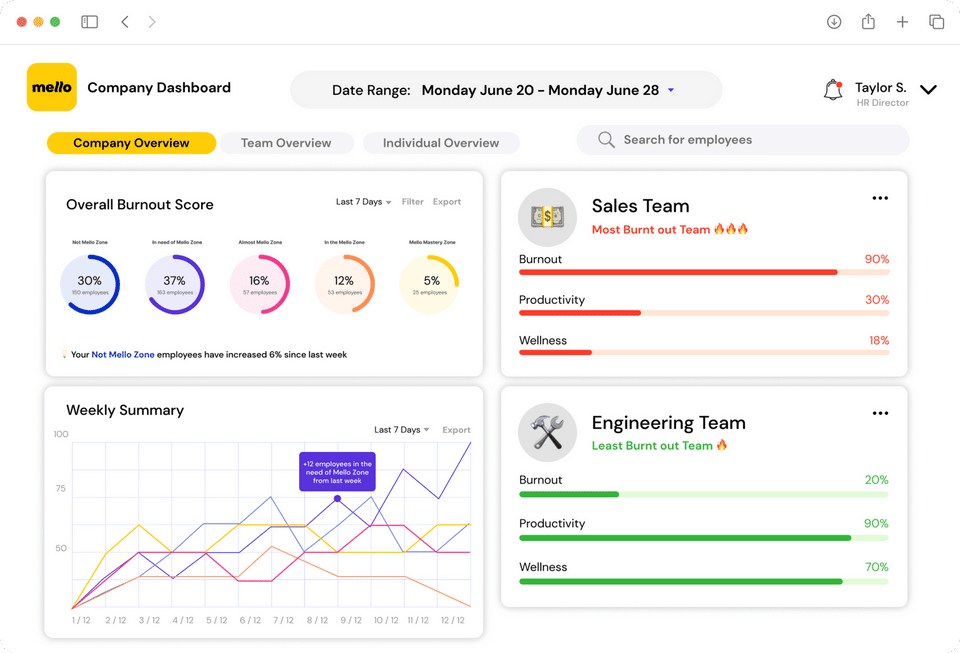Click the 5% Mello Mastery Zone ring
Image resolution: width=960 pixels, height=653 pixels.
430,285
